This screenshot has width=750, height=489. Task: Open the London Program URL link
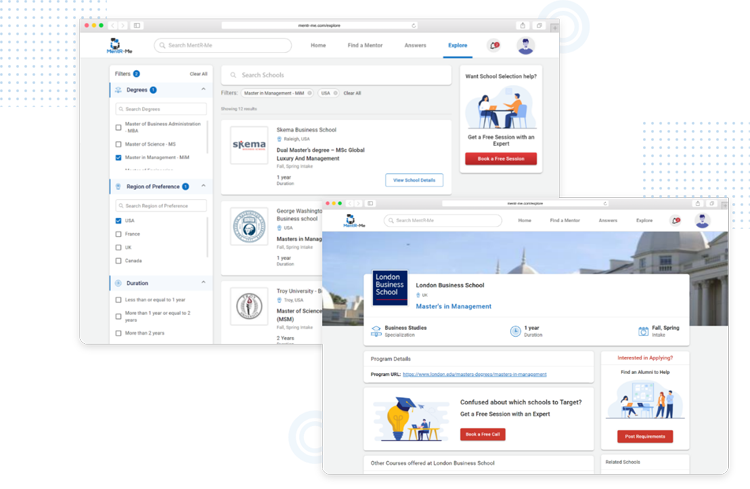click(474, 374)
